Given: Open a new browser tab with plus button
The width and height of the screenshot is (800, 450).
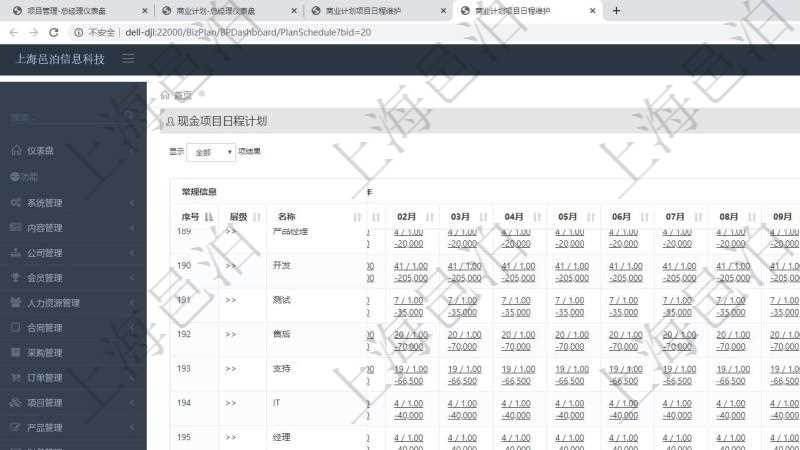Looking at the screenshot, I should coord(616,11).
